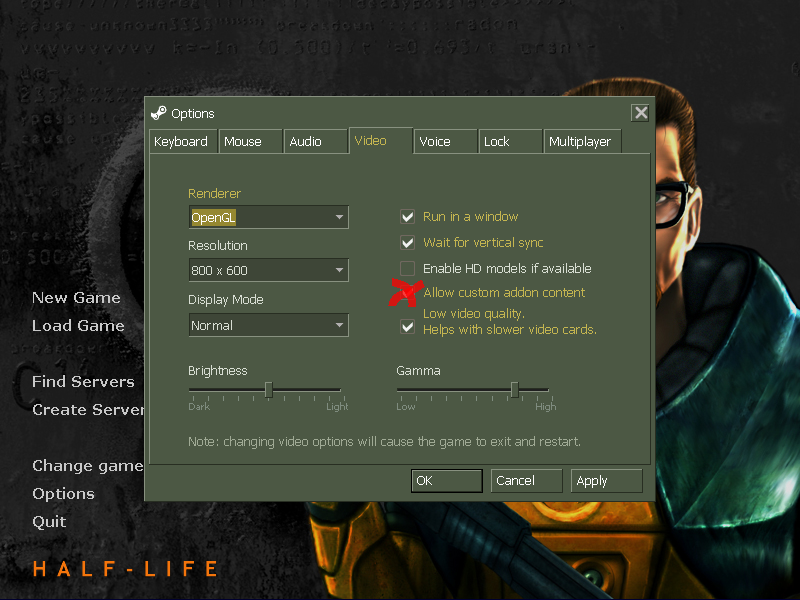
Task: Open the Display Mode dropdown showing Normal
Action: point(268,325)
